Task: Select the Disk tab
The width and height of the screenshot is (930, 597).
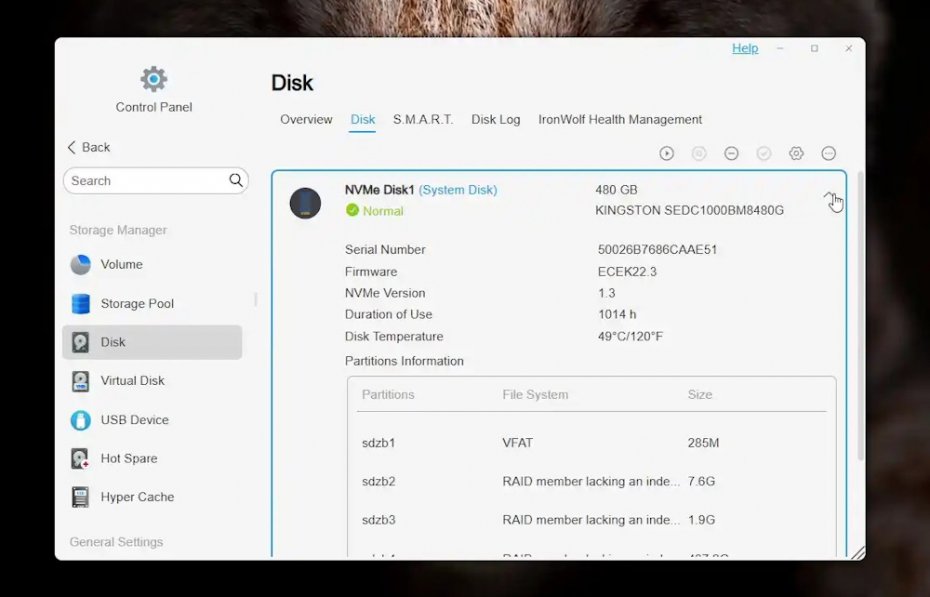Action: point(362,120)
